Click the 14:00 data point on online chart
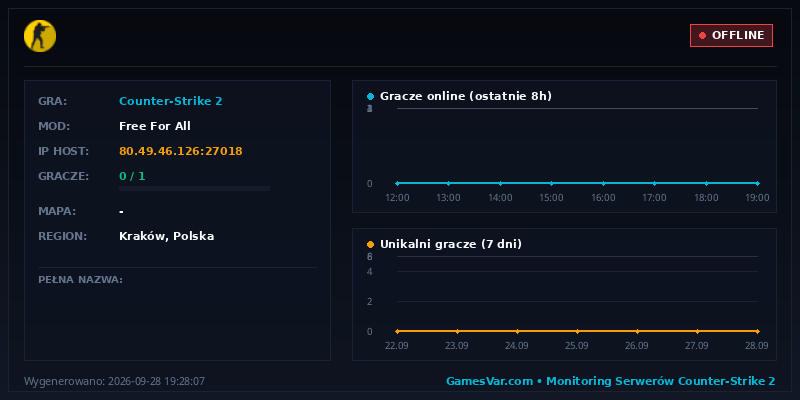This screenshot has height=400, width=800. click(500, 183)
